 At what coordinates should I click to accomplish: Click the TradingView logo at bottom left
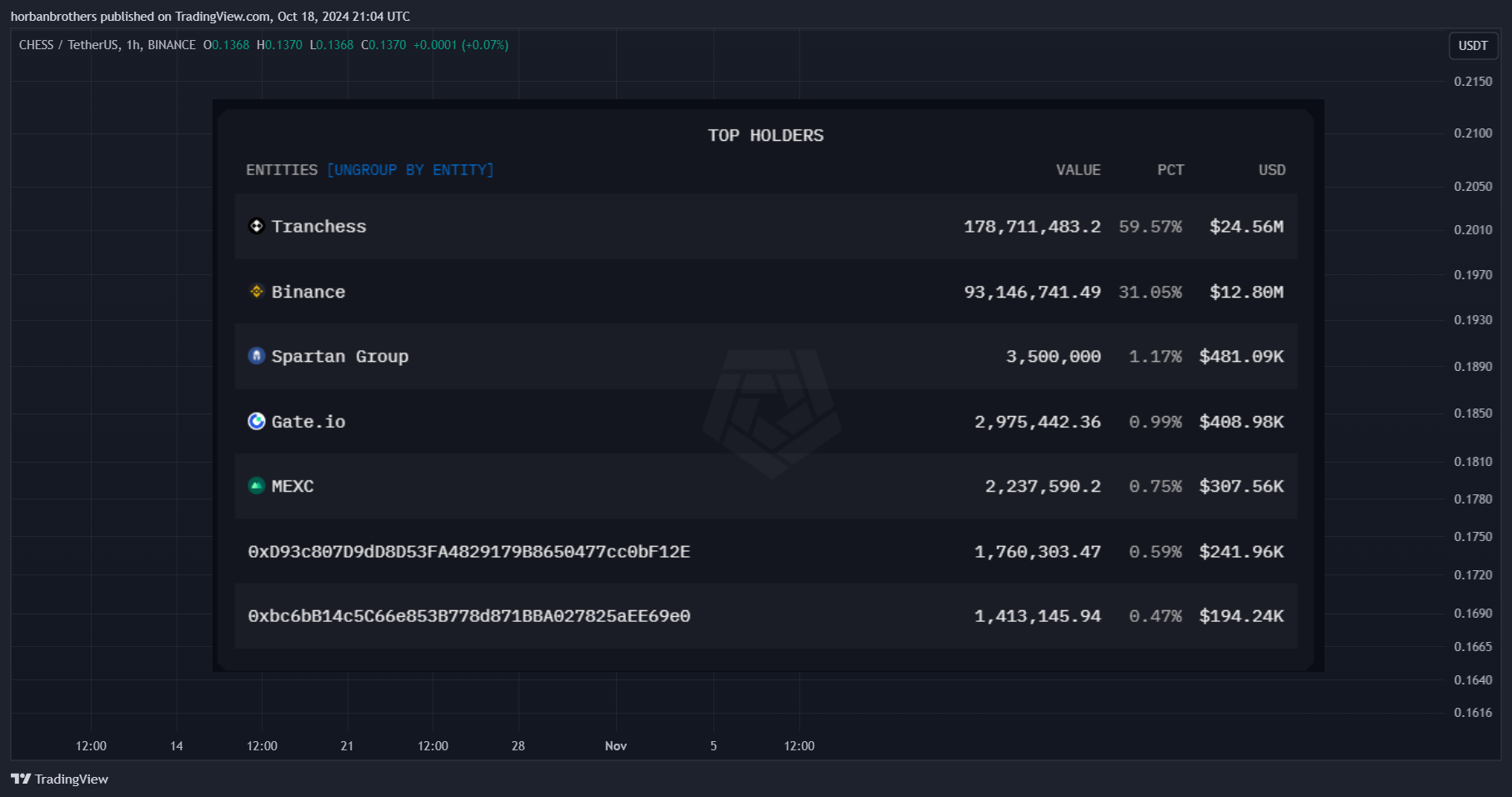tap(59, 779)
